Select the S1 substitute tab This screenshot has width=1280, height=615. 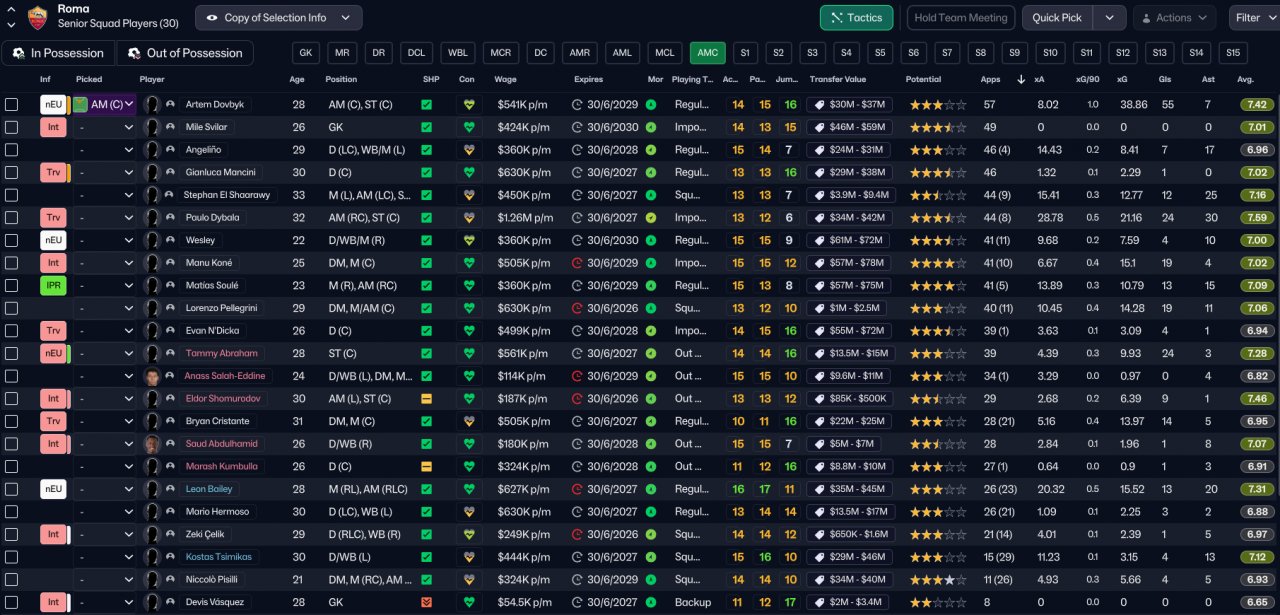(743, 53)
